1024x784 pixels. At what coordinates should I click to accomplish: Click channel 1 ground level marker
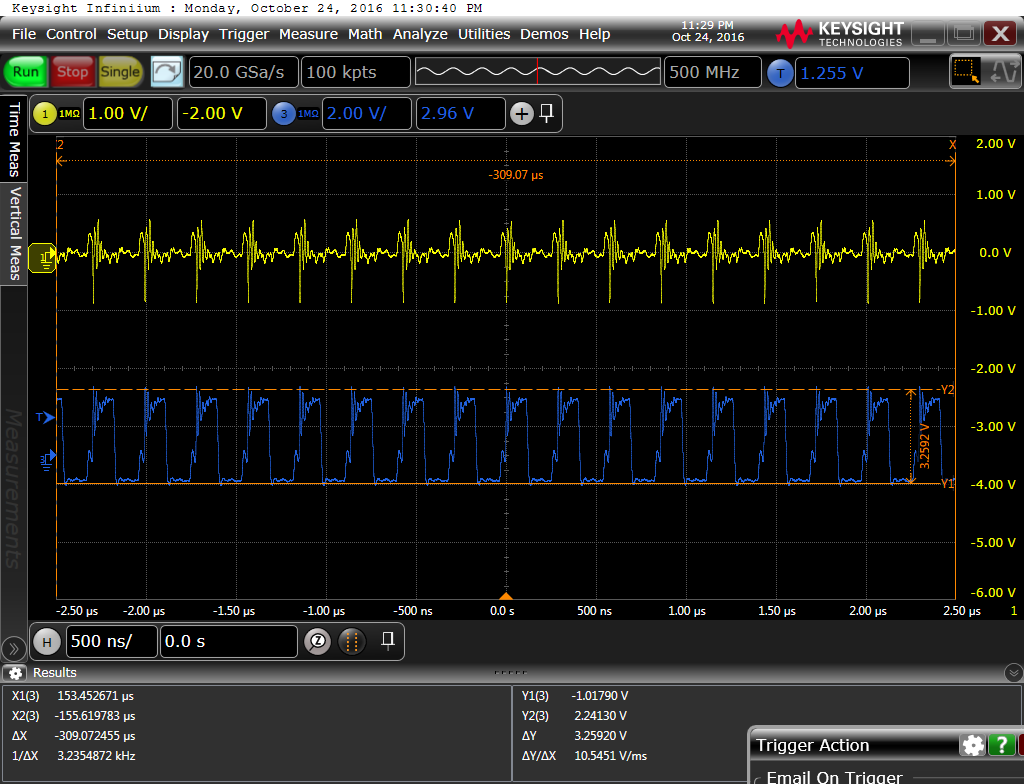click(43, 257)
